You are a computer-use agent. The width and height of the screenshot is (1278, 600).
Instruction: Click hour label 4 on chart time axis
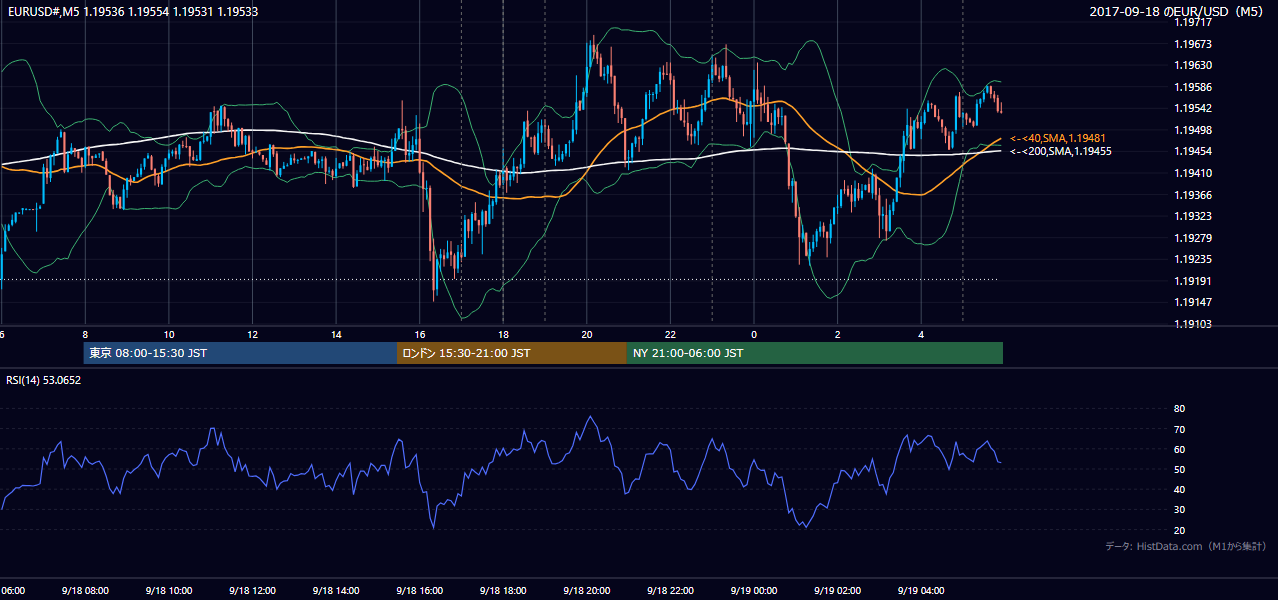click(922, 334)
